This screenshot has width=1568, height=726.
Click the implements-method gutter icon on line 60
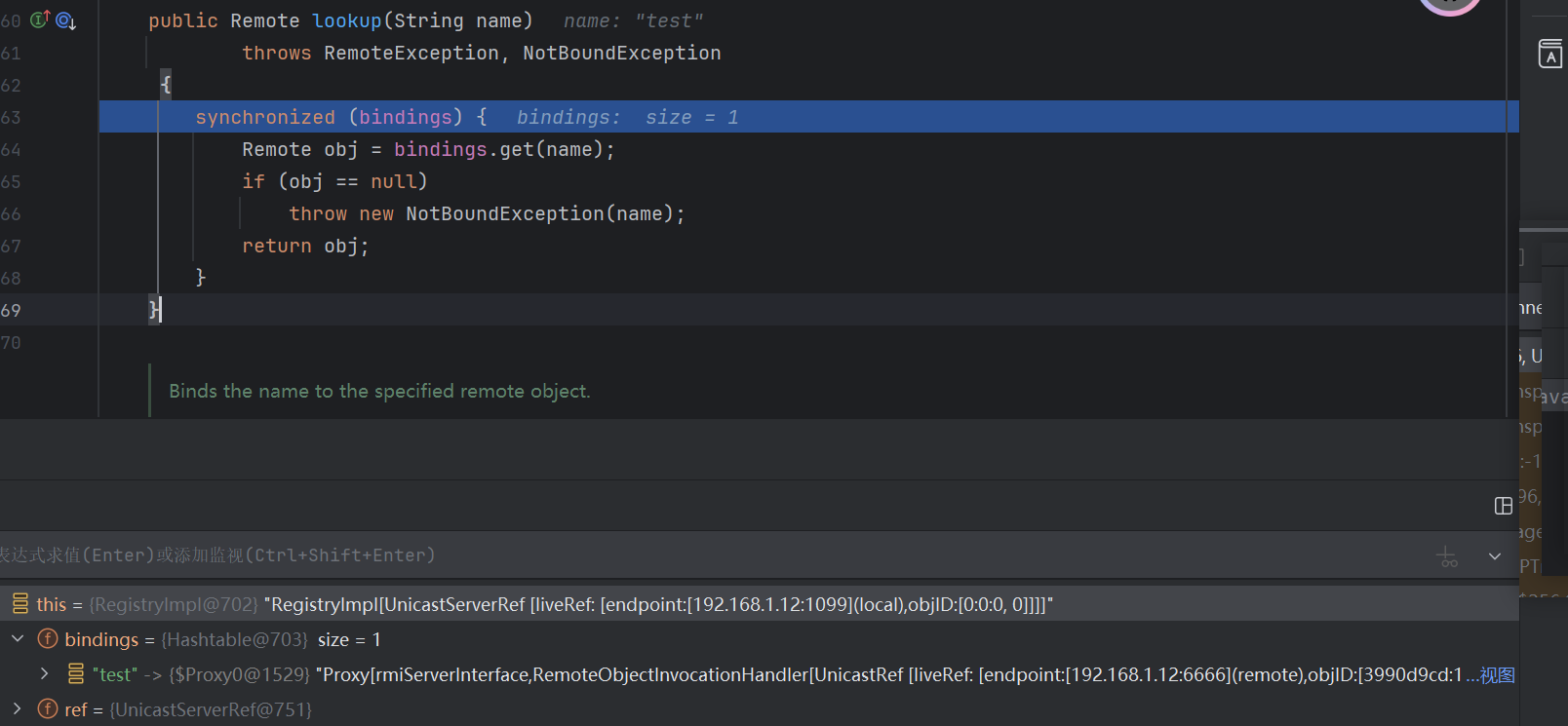coord(40,19)
